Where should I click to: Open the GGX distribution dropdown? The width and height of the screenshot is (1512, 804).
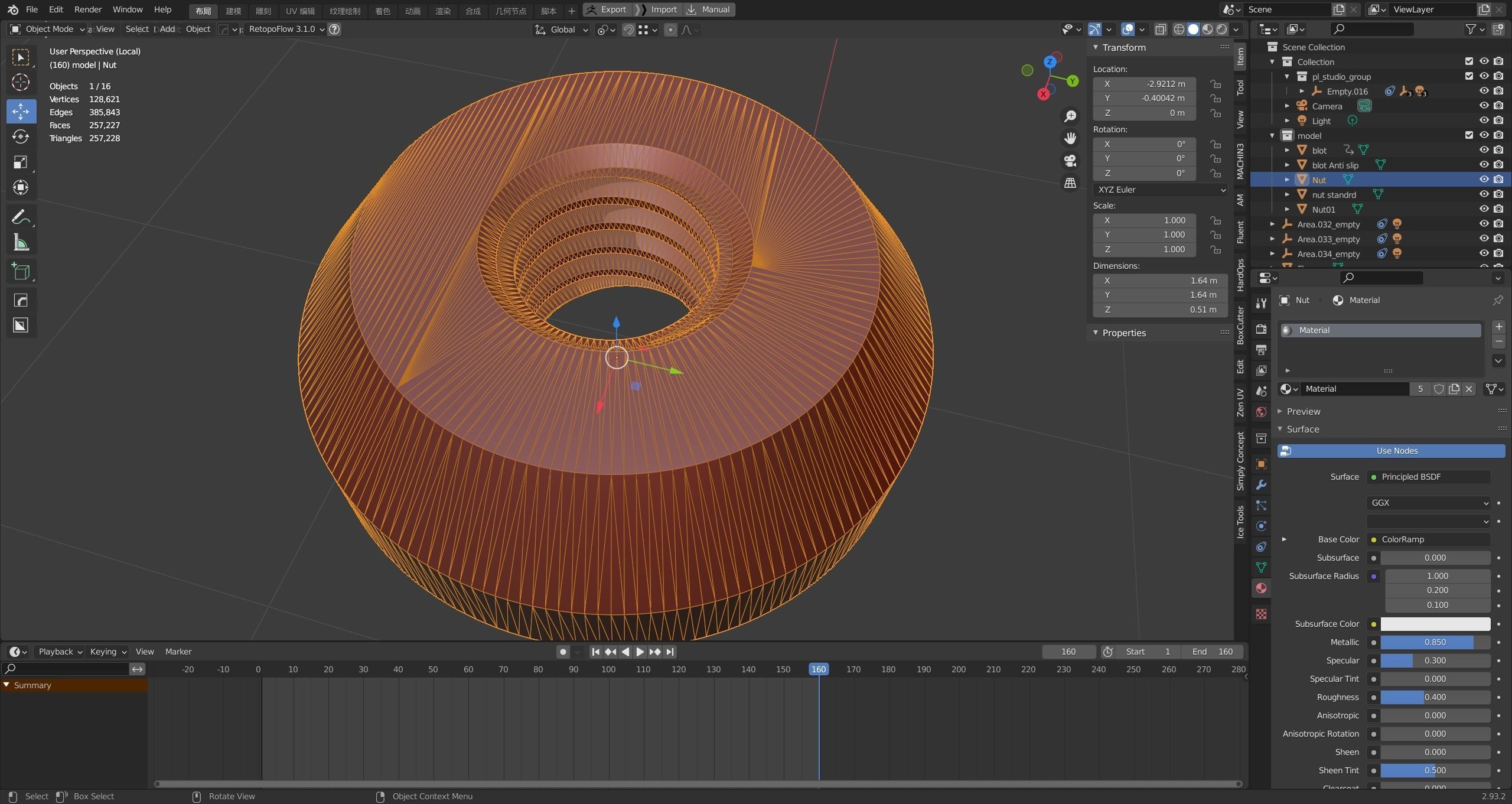[1428, 503]
